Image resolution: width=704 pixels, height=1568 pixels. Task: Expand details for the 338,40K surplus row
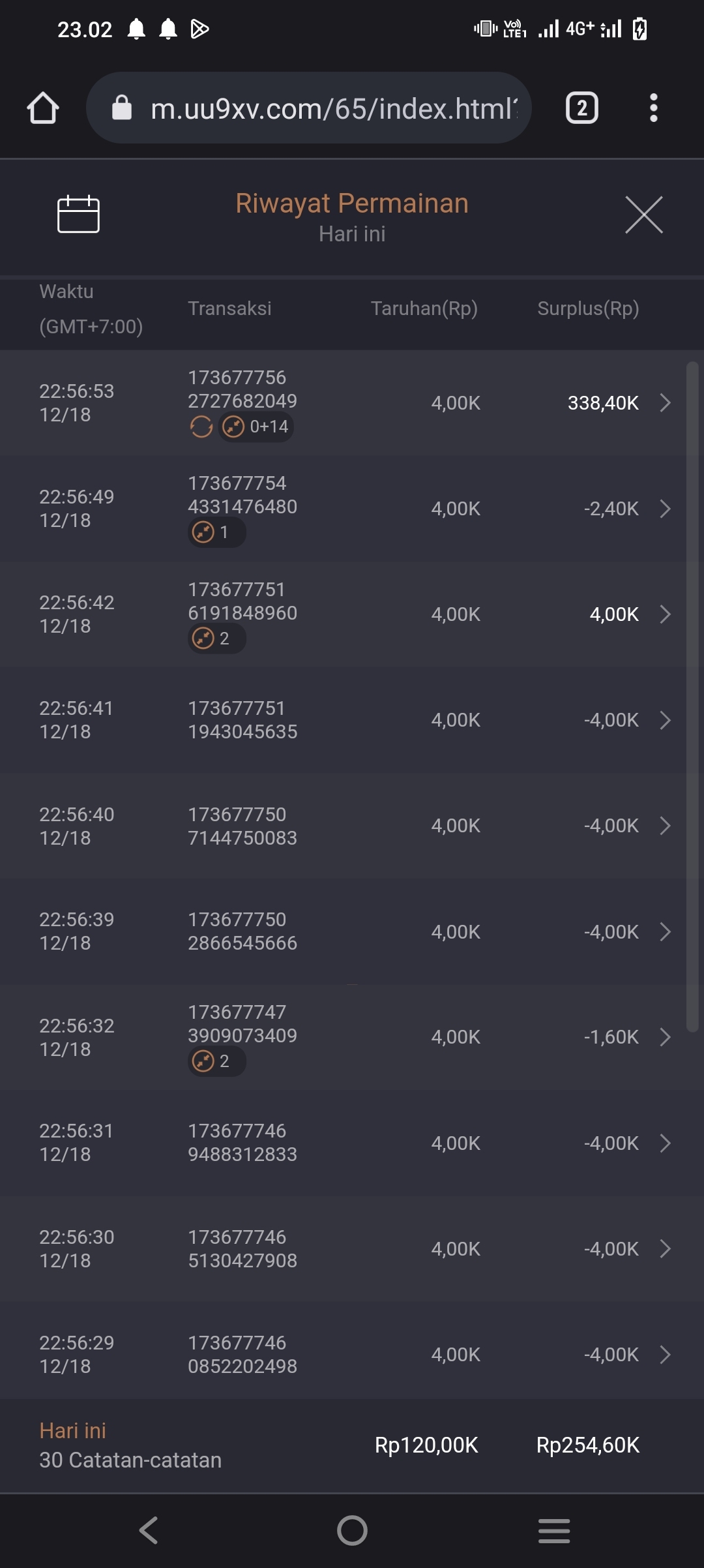click(665, 403)
